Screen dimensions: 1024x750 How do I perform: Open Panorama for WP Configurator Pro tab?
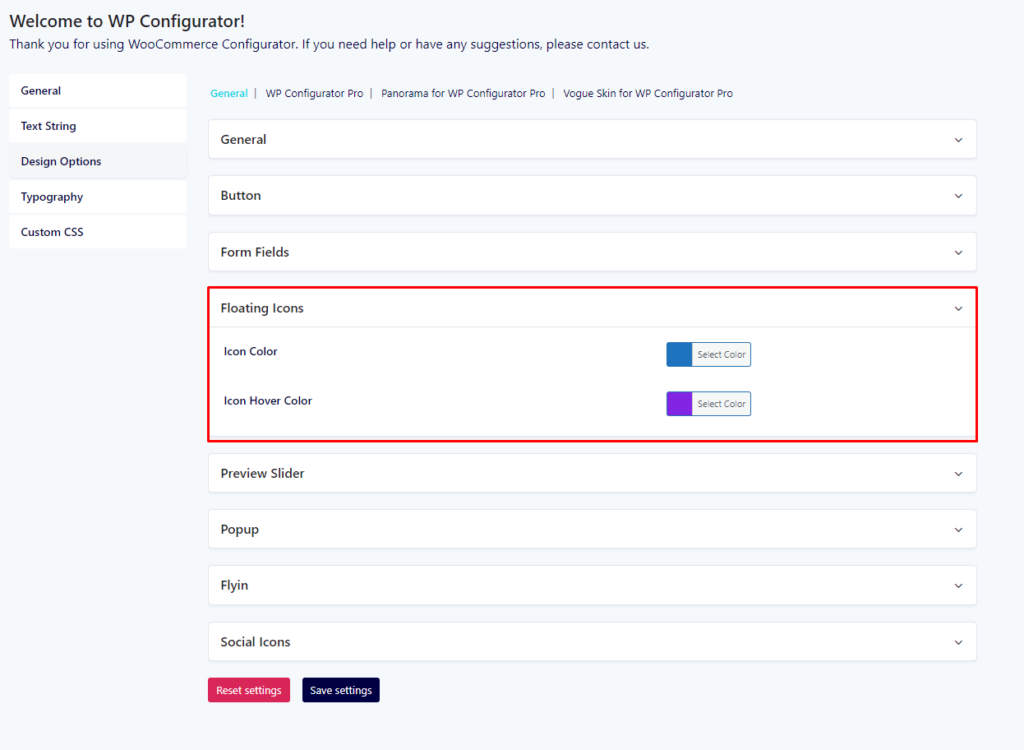point(463,93)
